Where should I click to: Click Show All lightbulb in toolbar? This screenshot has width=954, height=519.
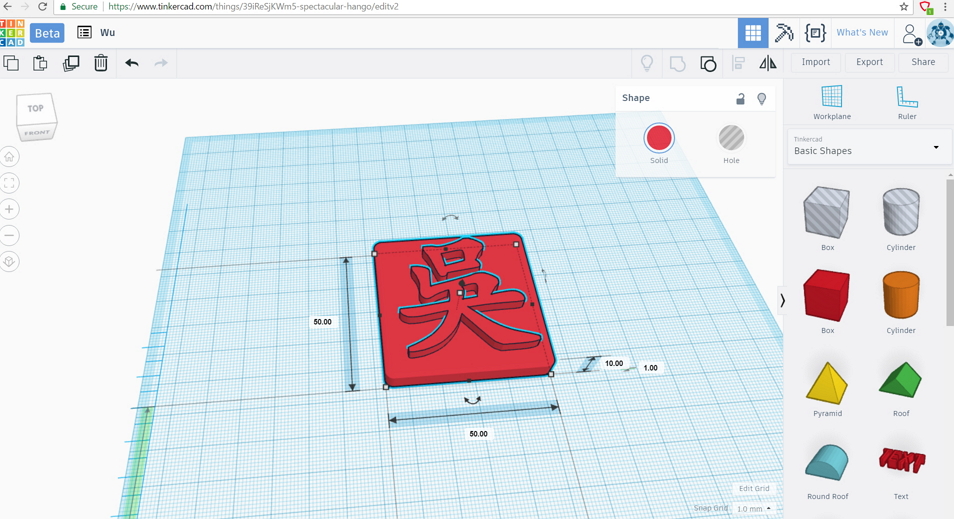[x=647, y=63]
